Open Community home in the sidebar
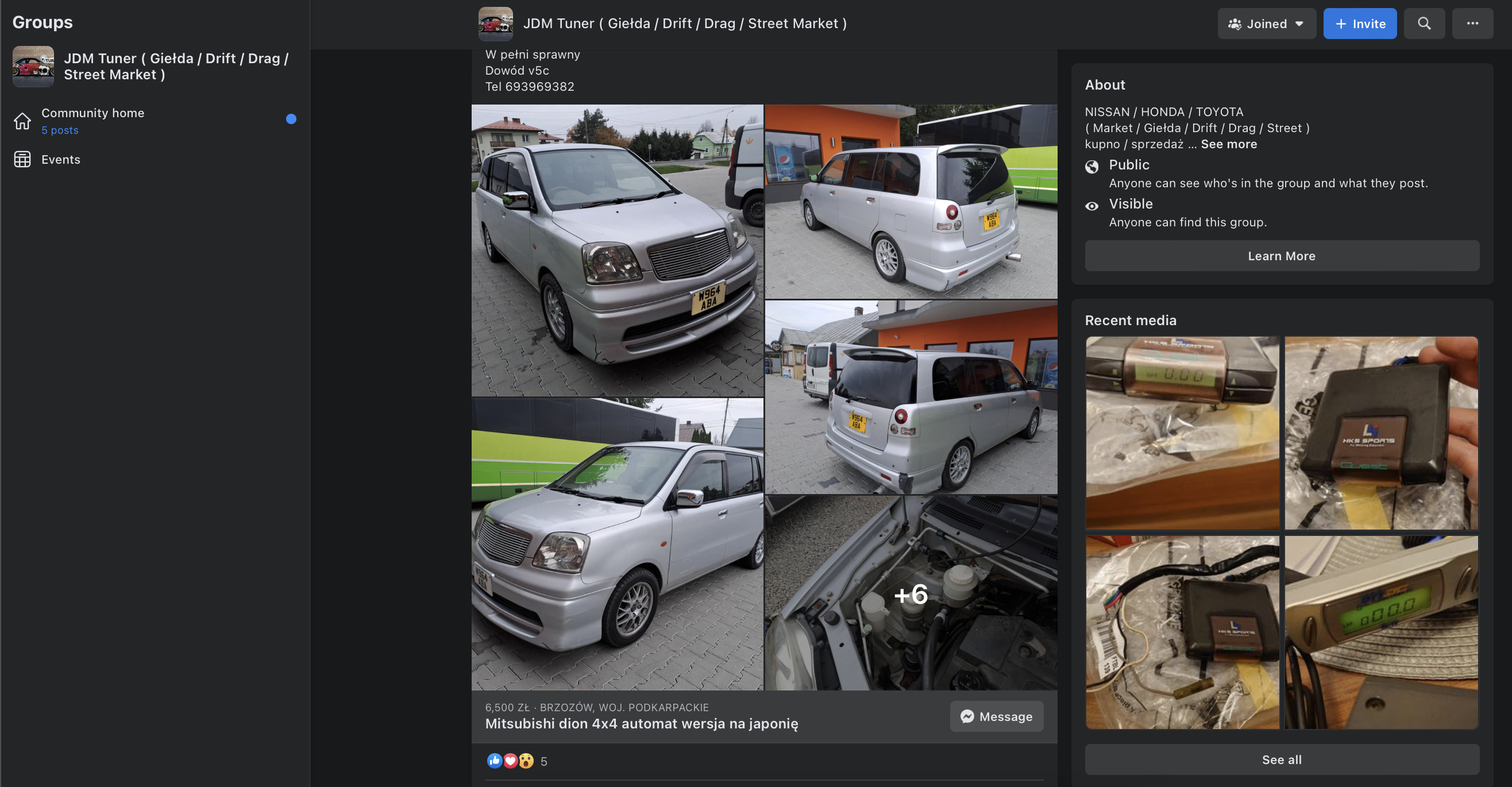 [155, 120]
